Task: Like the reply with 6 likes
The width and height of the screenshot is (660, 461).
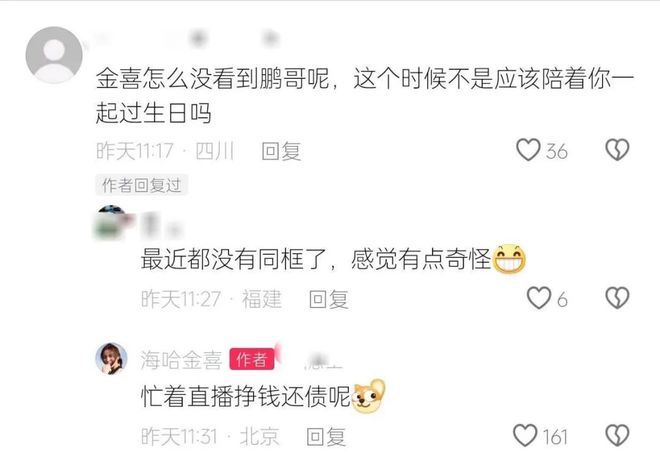Action: 539,298
